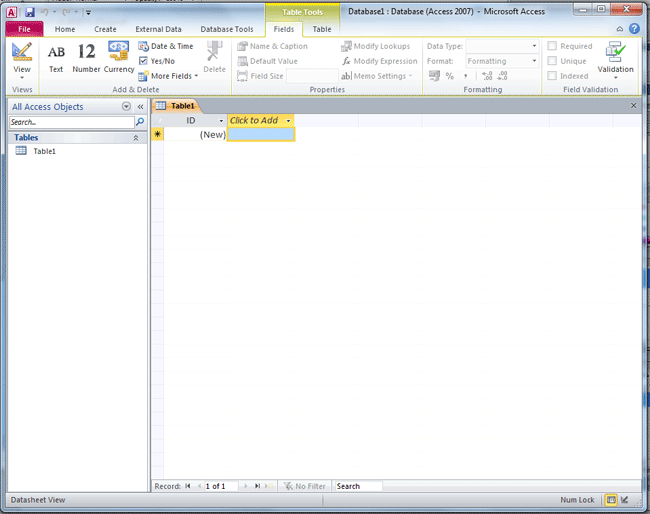The image size is (650, 514).
Task: Click the decrease decimals icon
Action: [502, 76]
